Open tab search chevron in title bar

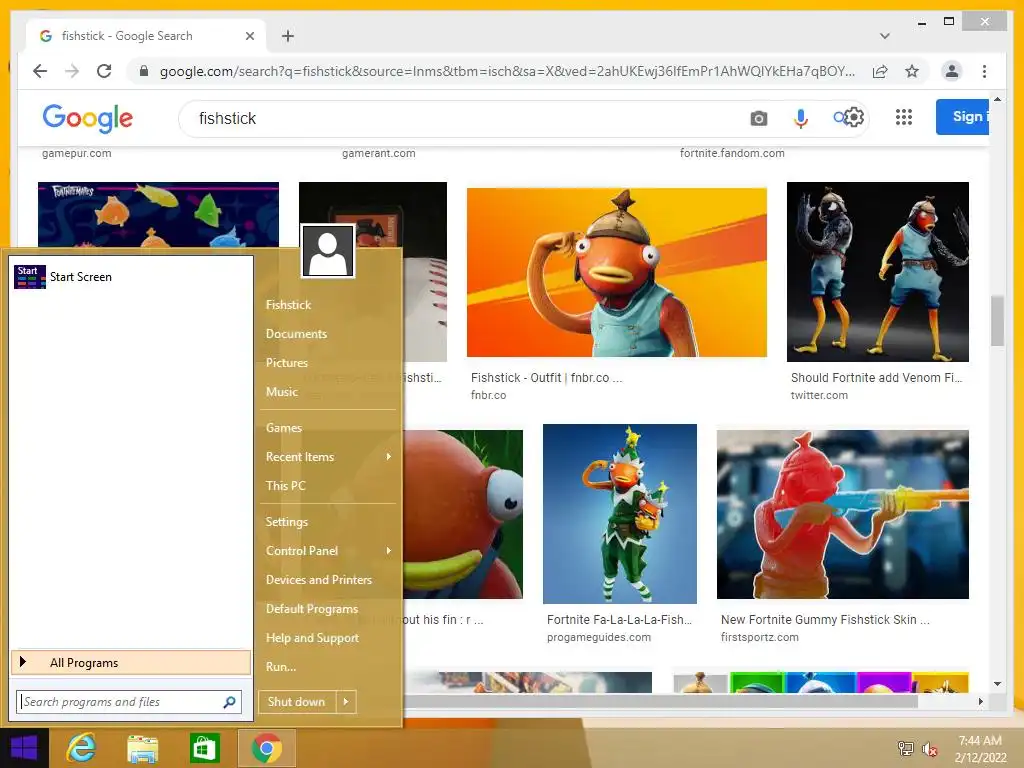884,36
